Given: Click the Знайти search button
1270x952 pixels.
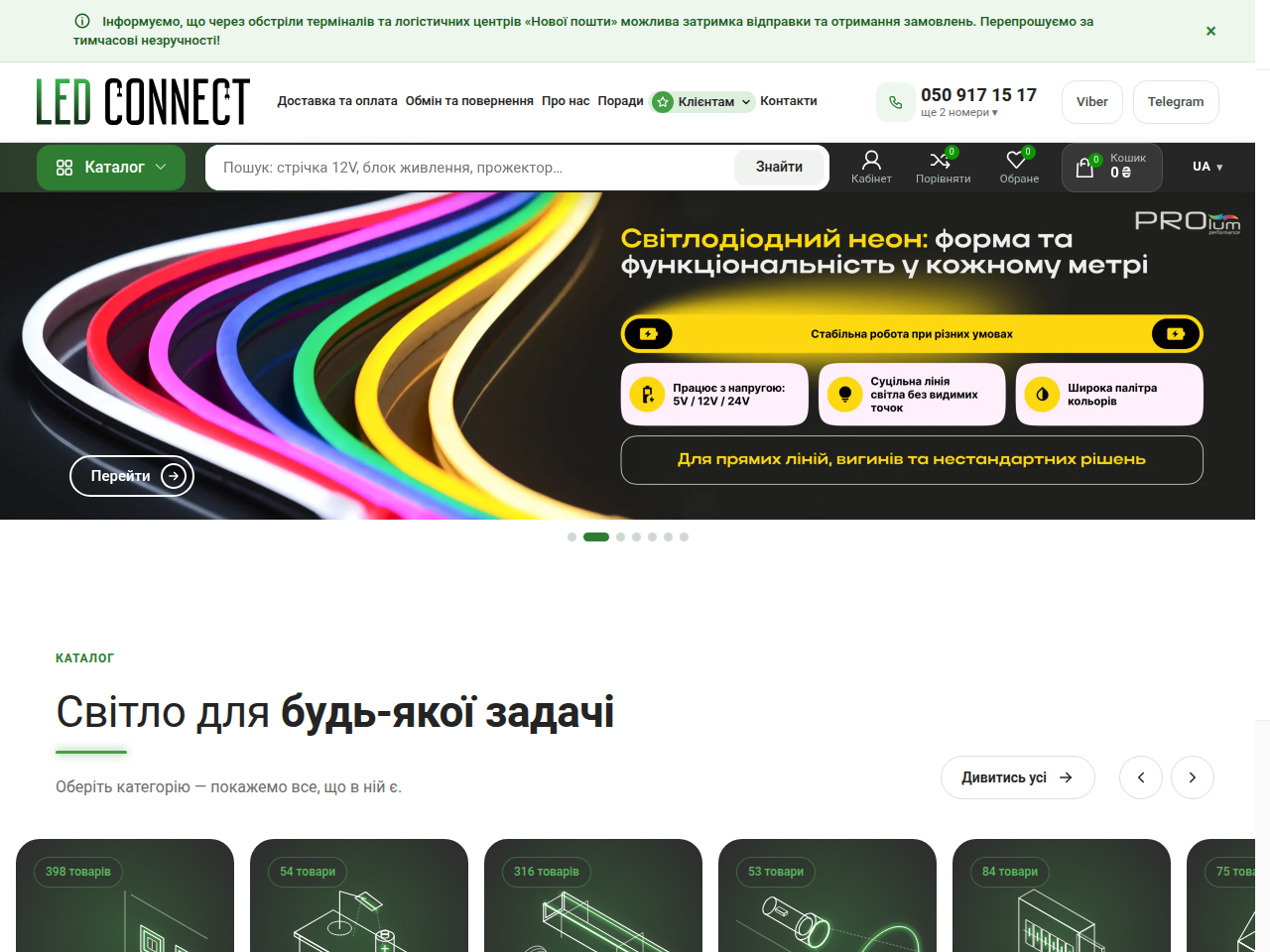Looking at the screenshot, I should click(779, 167).
